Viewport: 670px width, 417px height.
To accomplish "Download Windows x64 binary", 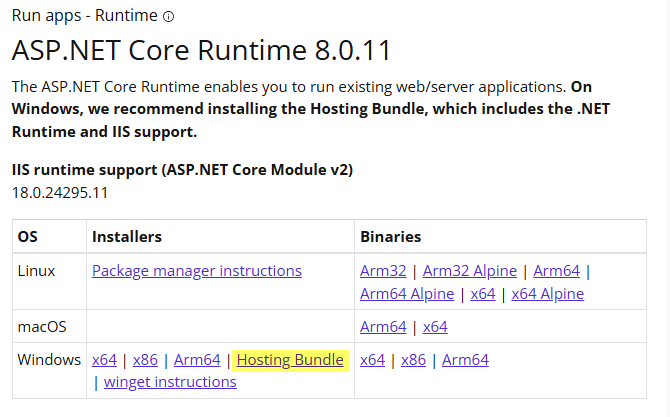I will (372, 360).
